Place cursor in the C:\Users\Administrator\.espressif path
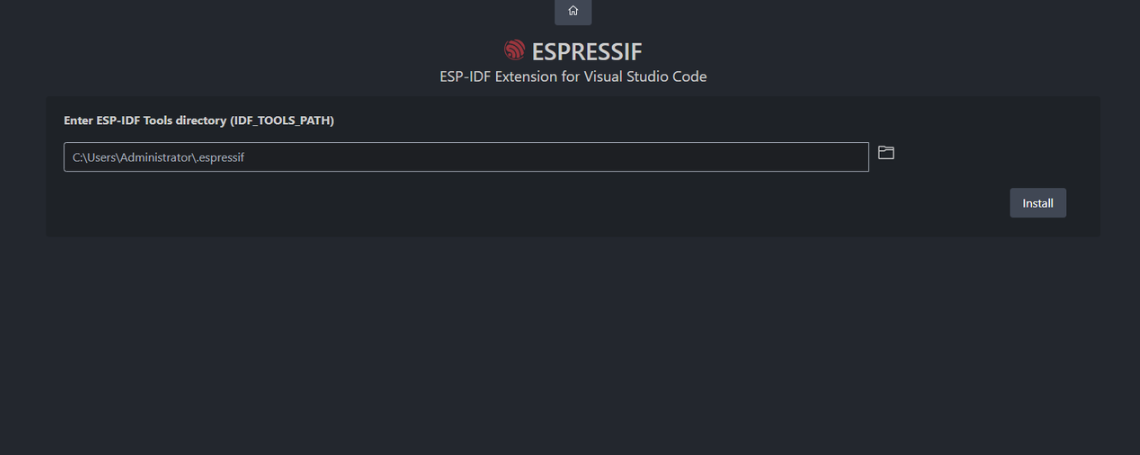Screen dimensions: 1140x455 [x=158, y=158]
